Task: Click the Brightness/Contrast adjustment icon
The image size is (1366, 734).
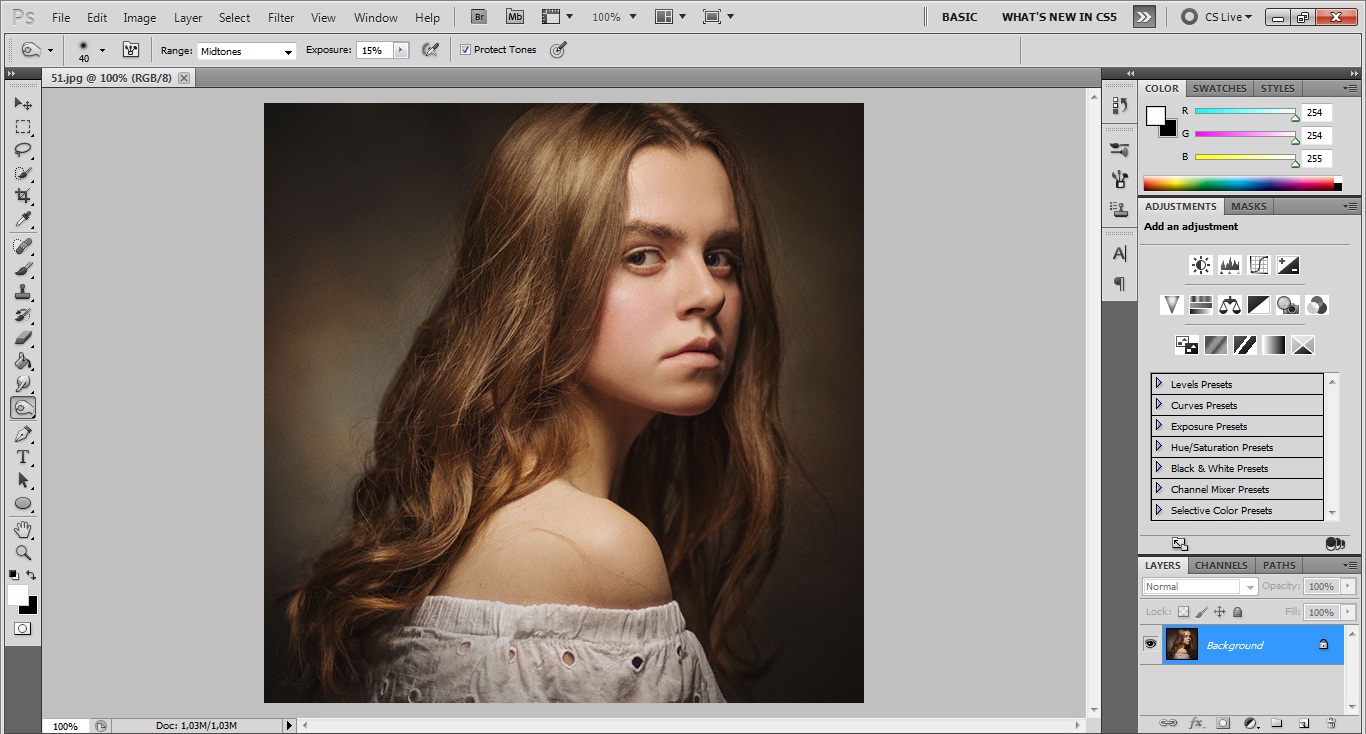Action: (x=1200, y=265)
